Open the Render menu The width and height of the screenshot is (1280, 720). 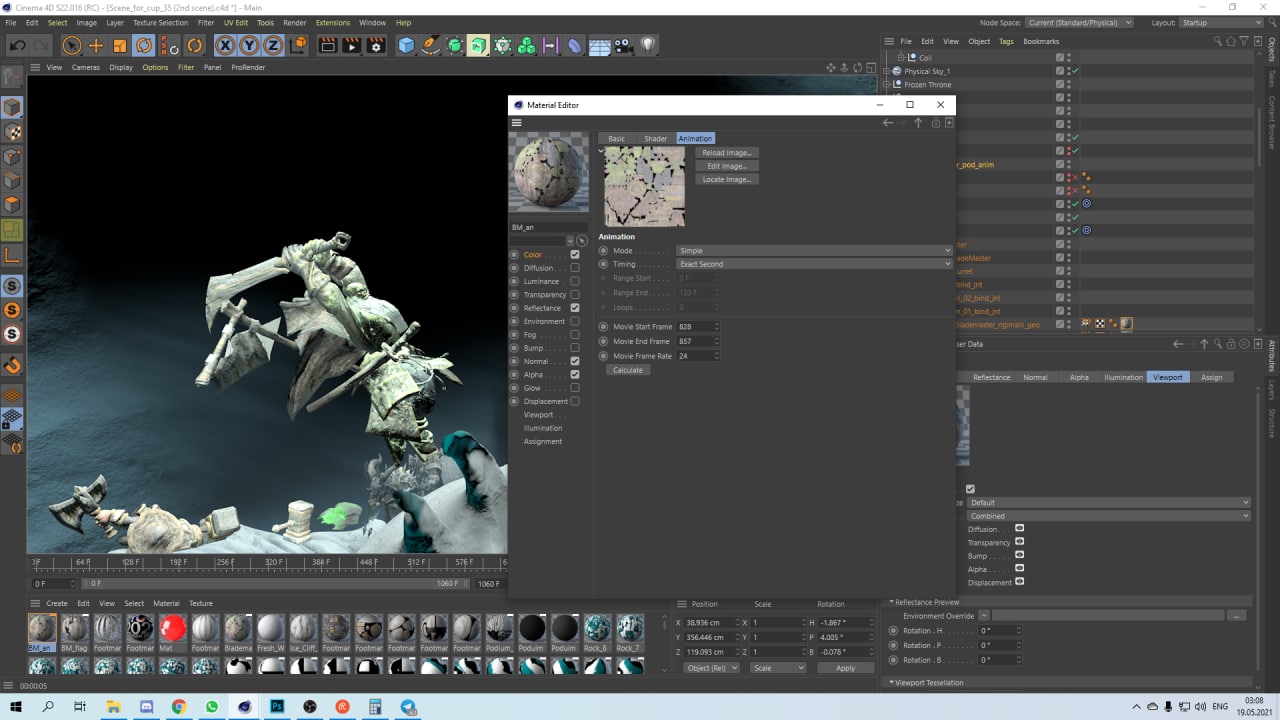(295, 22)
